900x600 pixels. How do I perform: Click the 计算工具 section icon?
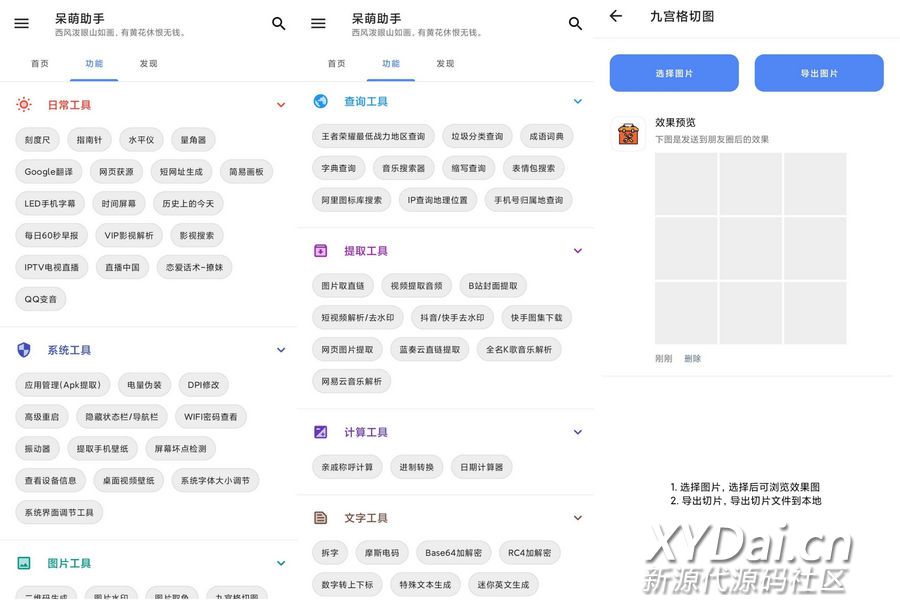[x=321, y=432]
